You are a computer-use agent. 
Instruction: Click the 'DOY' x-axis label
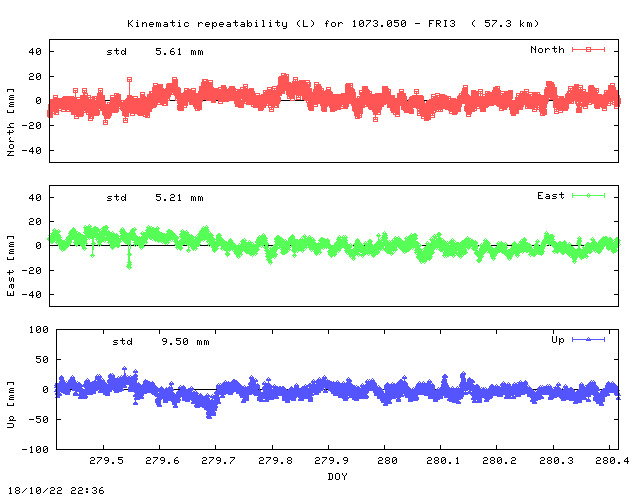337,476
